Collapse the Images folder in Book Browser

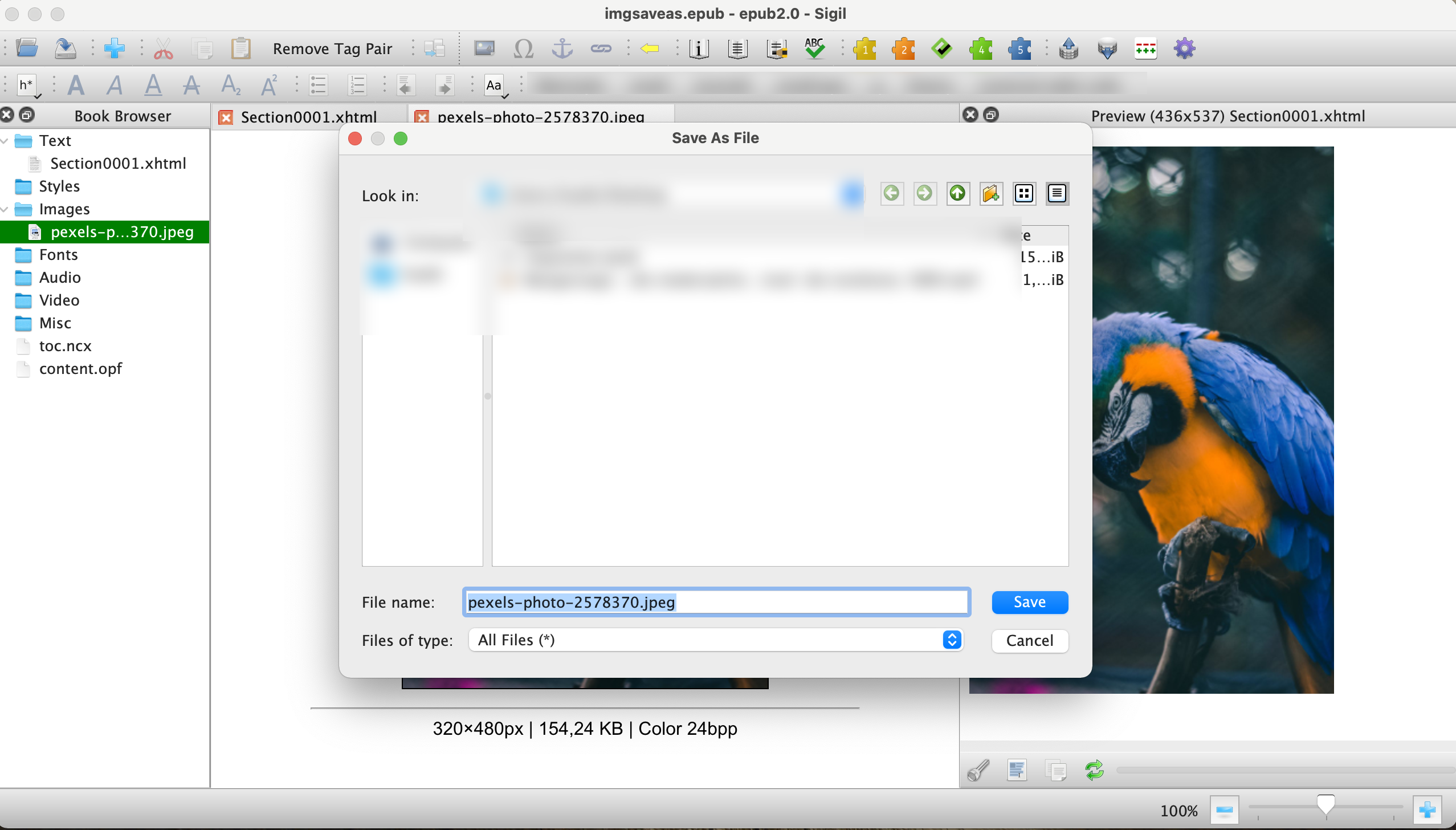click(x=5, y=209)
